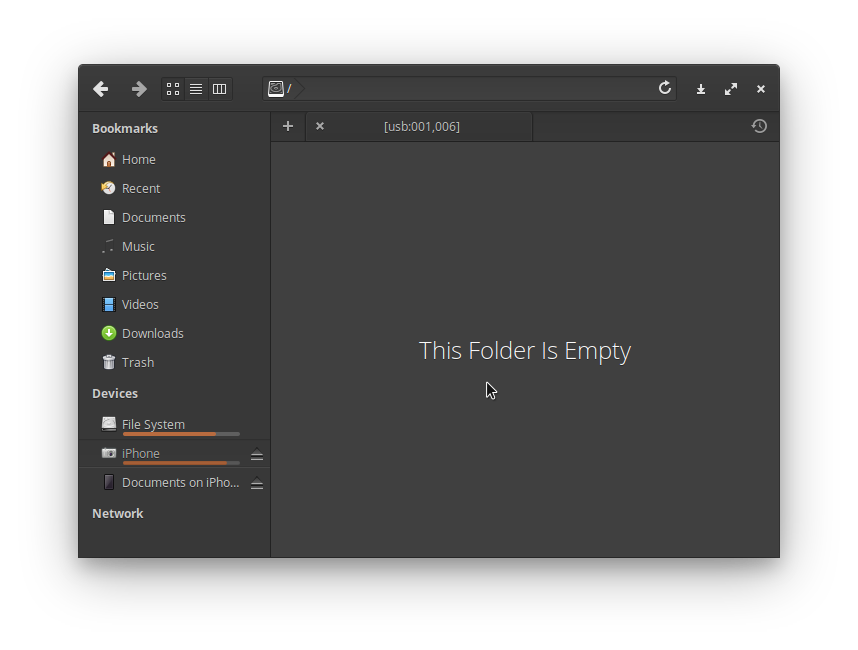Open closed tabs history

click(759, 126)
